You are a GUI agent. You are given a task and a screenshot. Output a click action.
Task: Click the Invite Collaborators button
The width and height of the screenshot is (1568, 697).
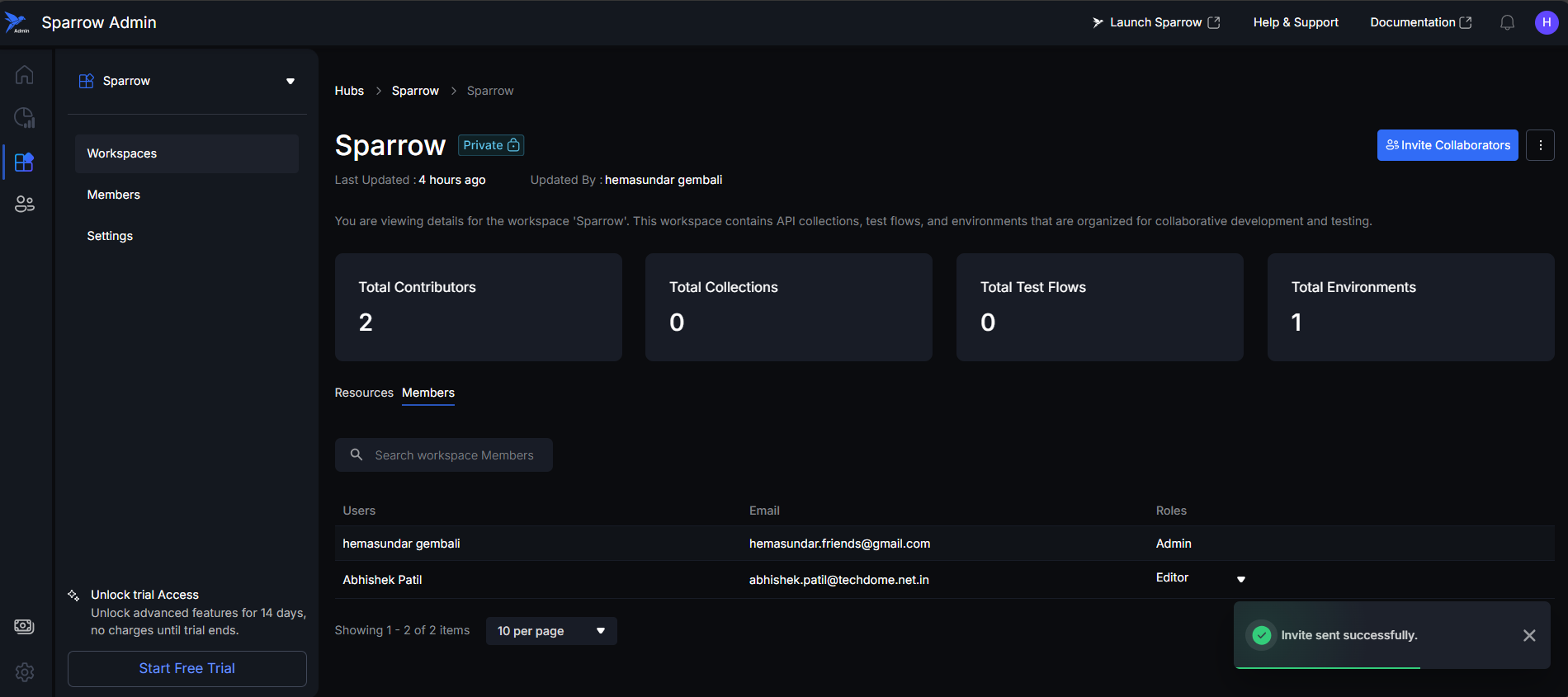1448,145
